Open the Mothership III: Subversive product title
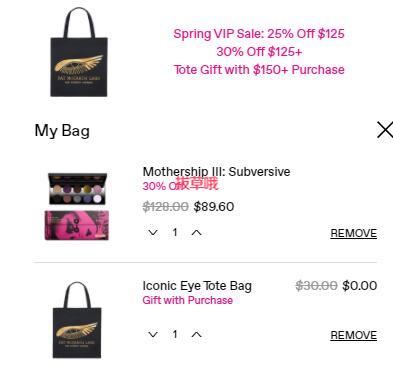 pos(216,172)
